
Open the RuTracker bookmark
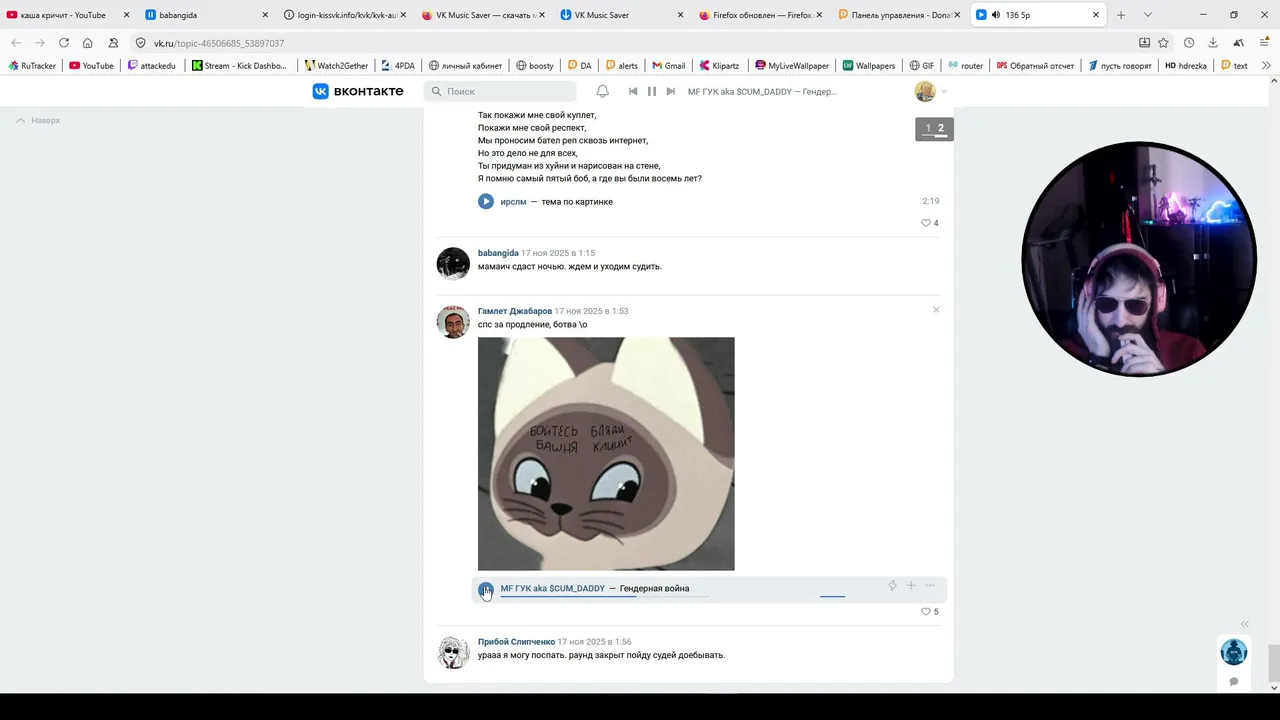point(32,66)
